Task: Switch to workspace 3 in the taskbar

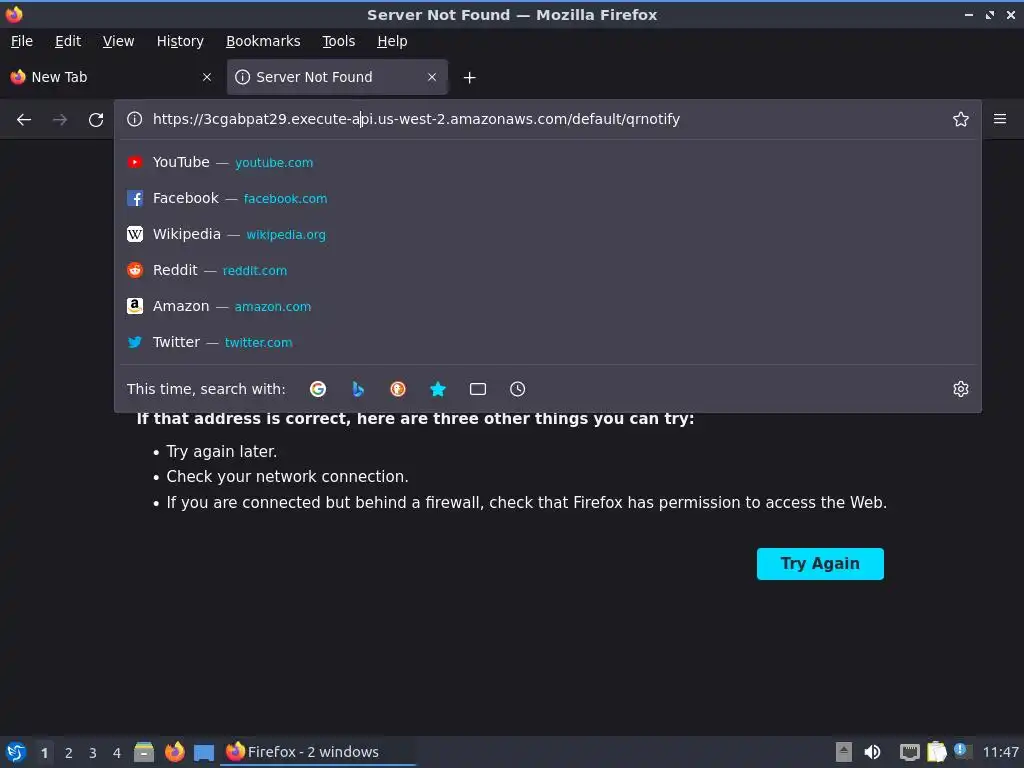Action: 93,753
